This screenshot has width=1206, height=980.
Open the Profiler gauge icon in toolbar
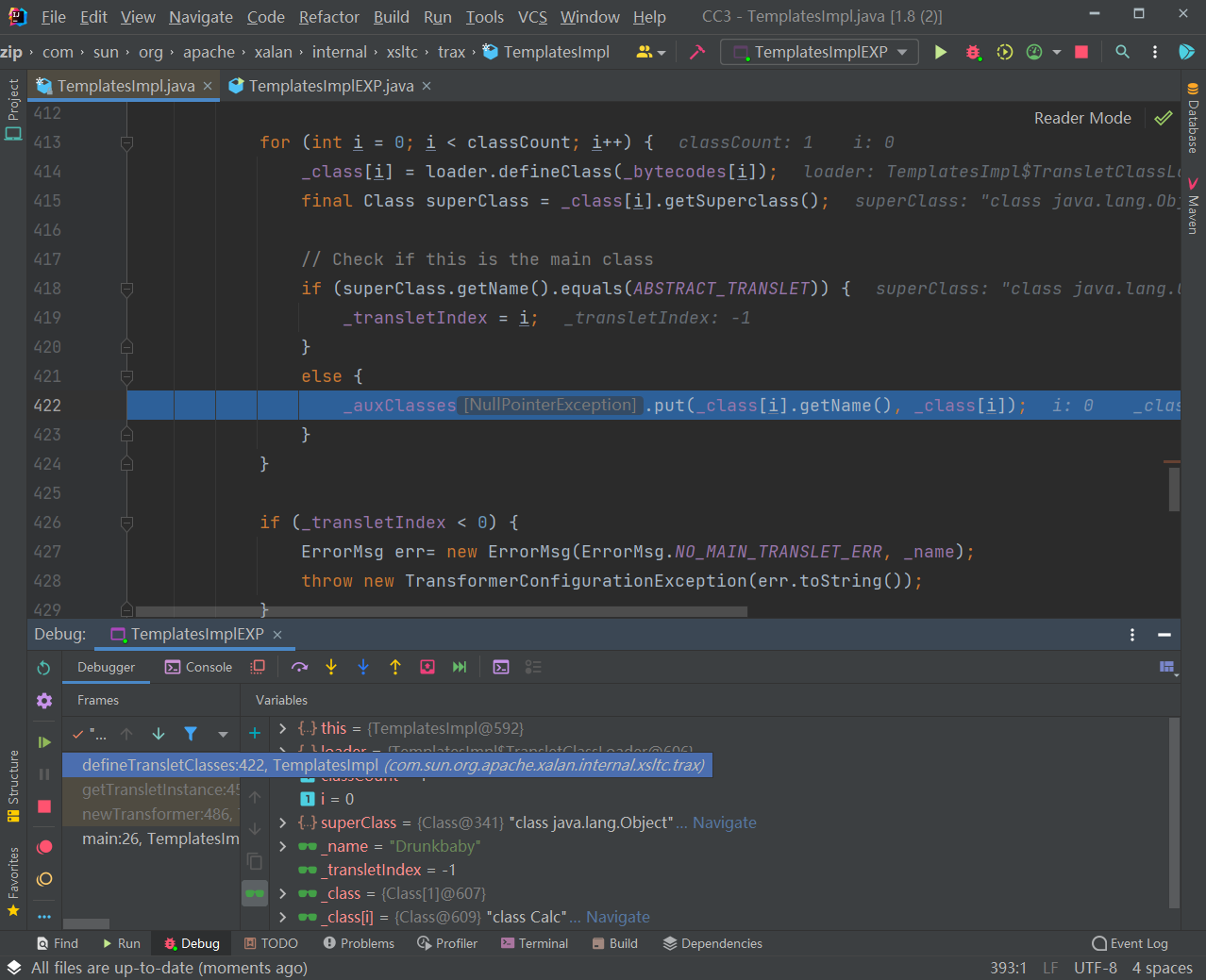click(1032, 53)
